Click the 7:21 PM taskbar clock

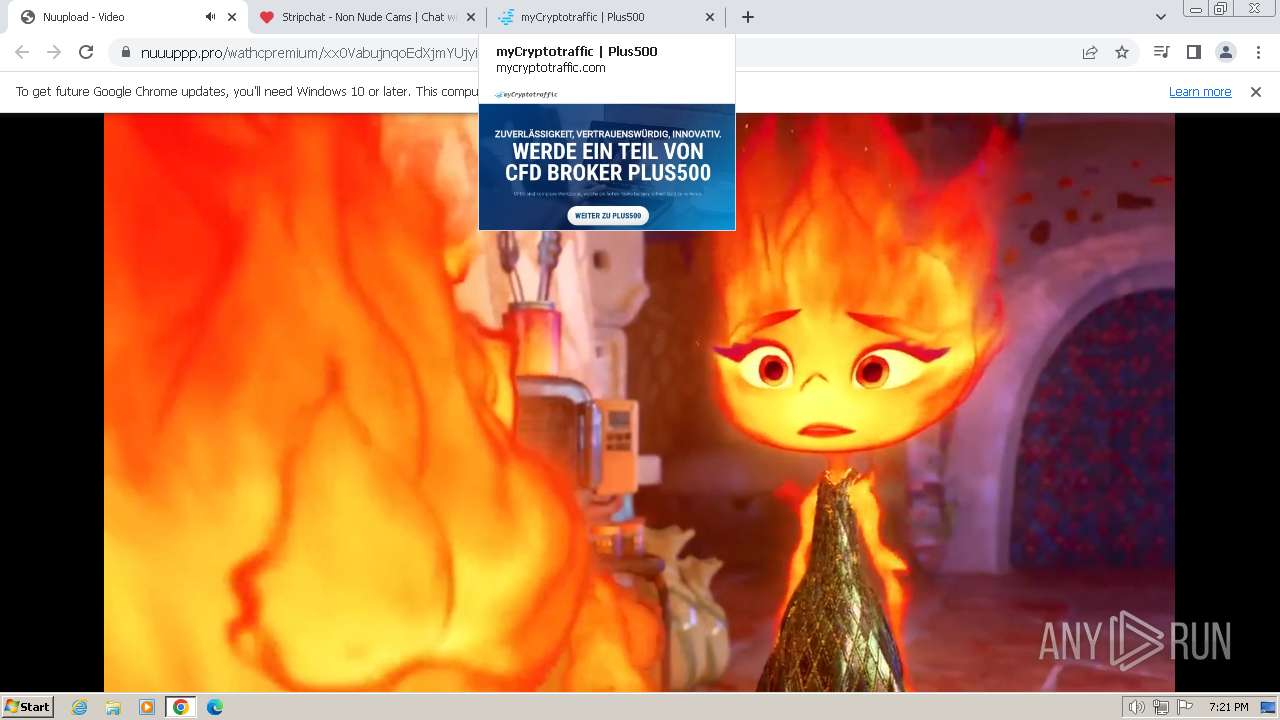[1228, 707]
